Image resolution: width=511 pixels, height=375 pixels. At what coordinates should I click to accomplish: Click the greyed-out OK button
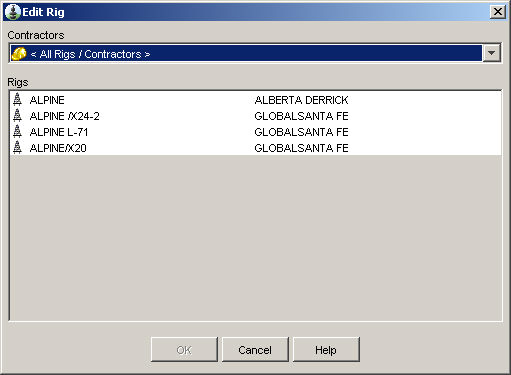tap(184, 350)
